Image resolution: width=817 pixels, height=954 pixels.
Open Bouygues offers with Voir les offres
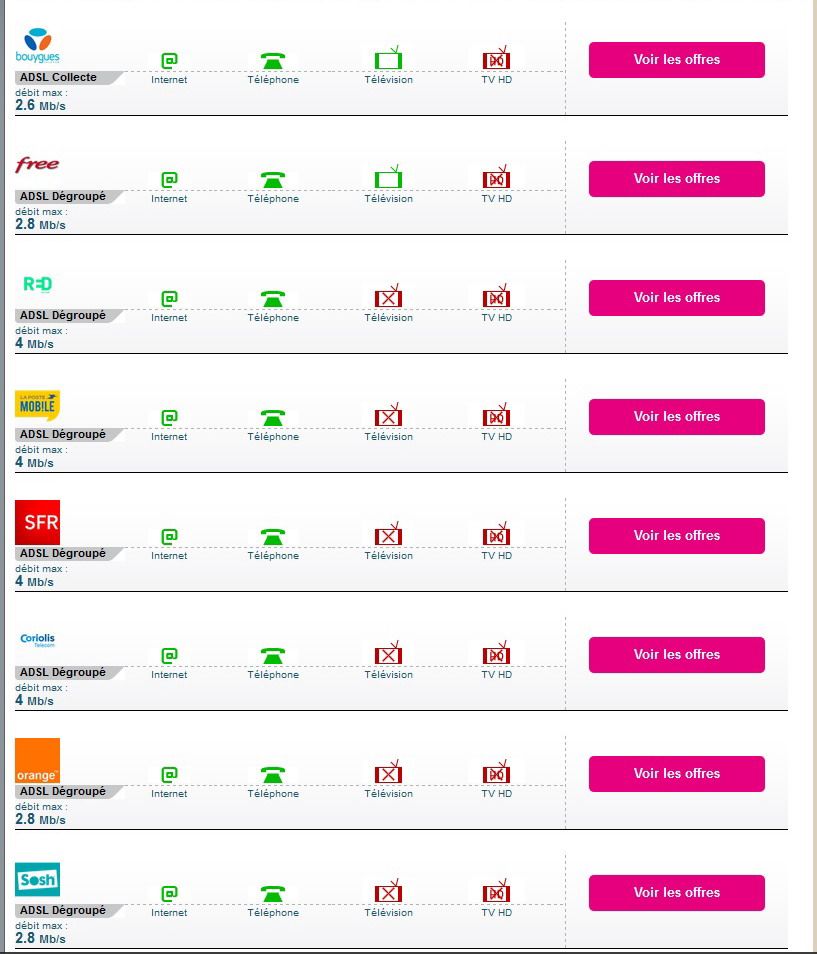(x=676, y=60)
